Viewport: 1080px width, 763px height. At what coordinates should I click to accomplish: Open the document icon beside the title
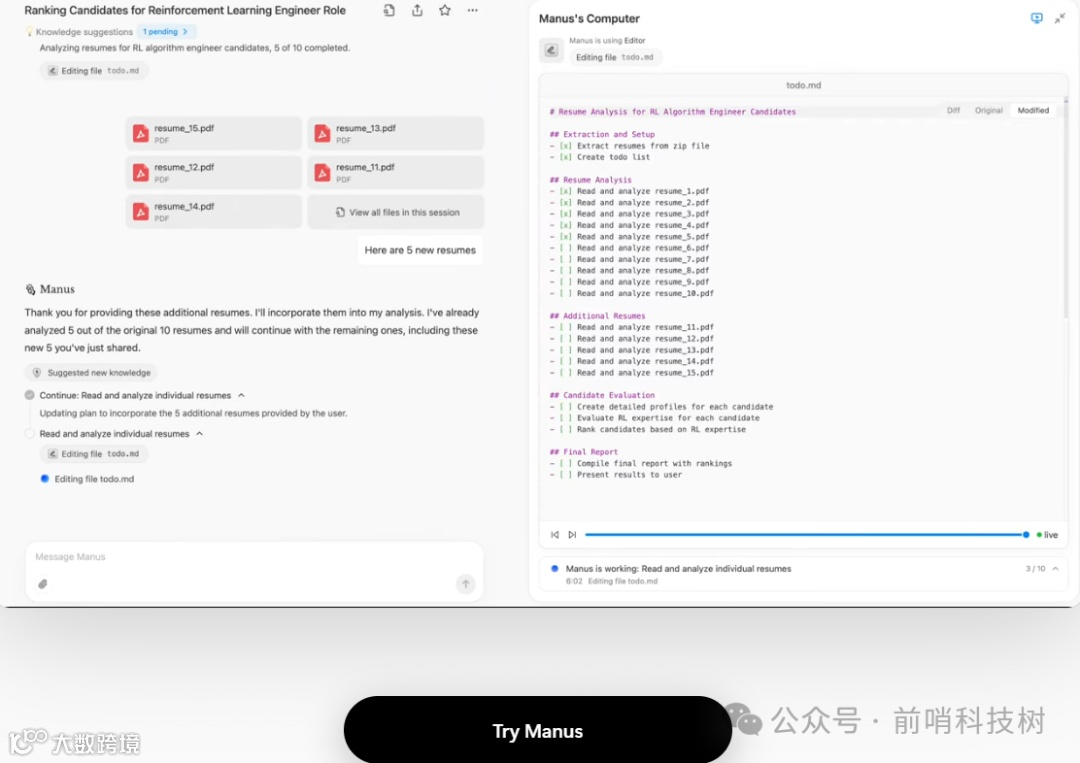point(389,10)
